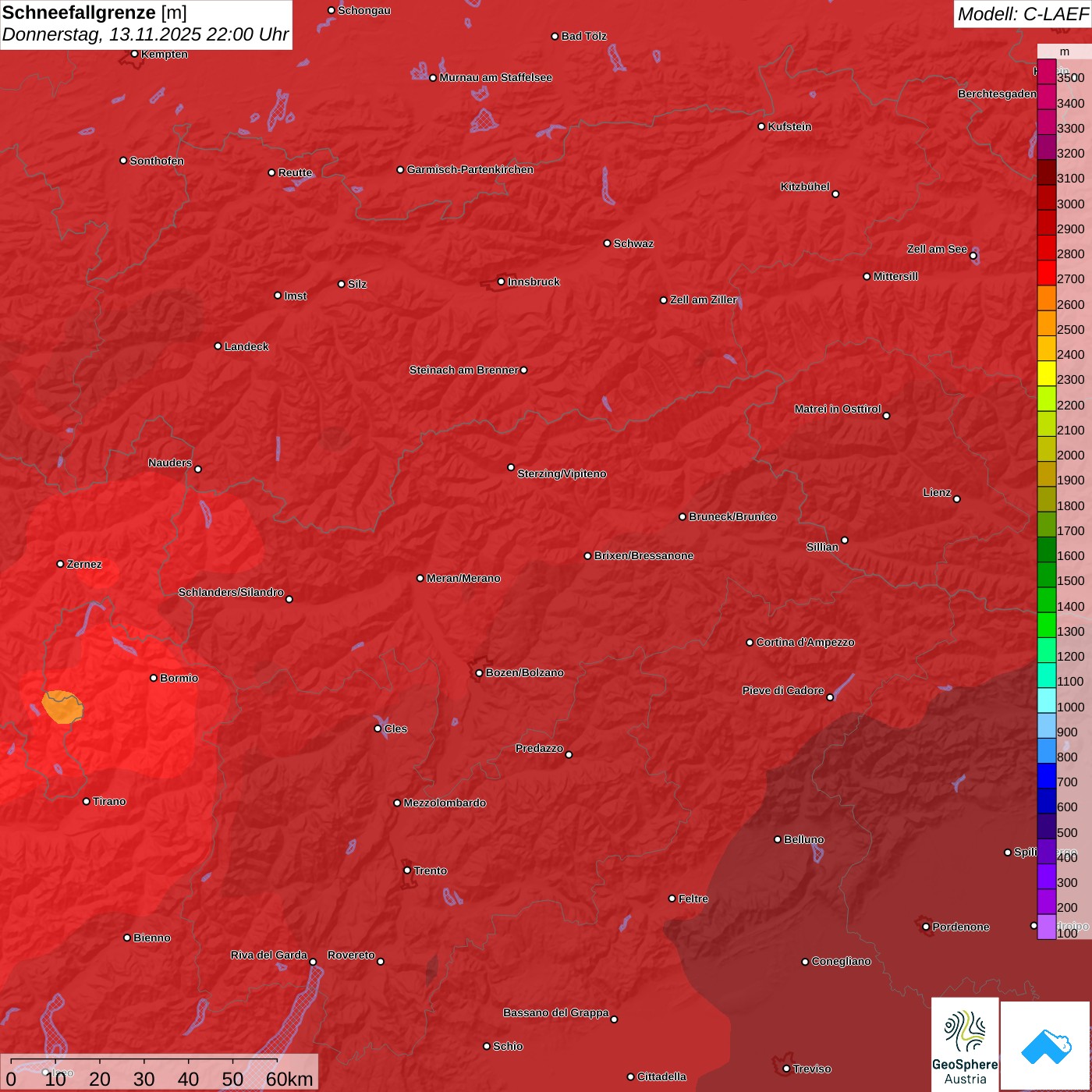Click the Steinach am Brenner label
The height and width of the screenshot is (1092, 1092).
tap(463, 370)
